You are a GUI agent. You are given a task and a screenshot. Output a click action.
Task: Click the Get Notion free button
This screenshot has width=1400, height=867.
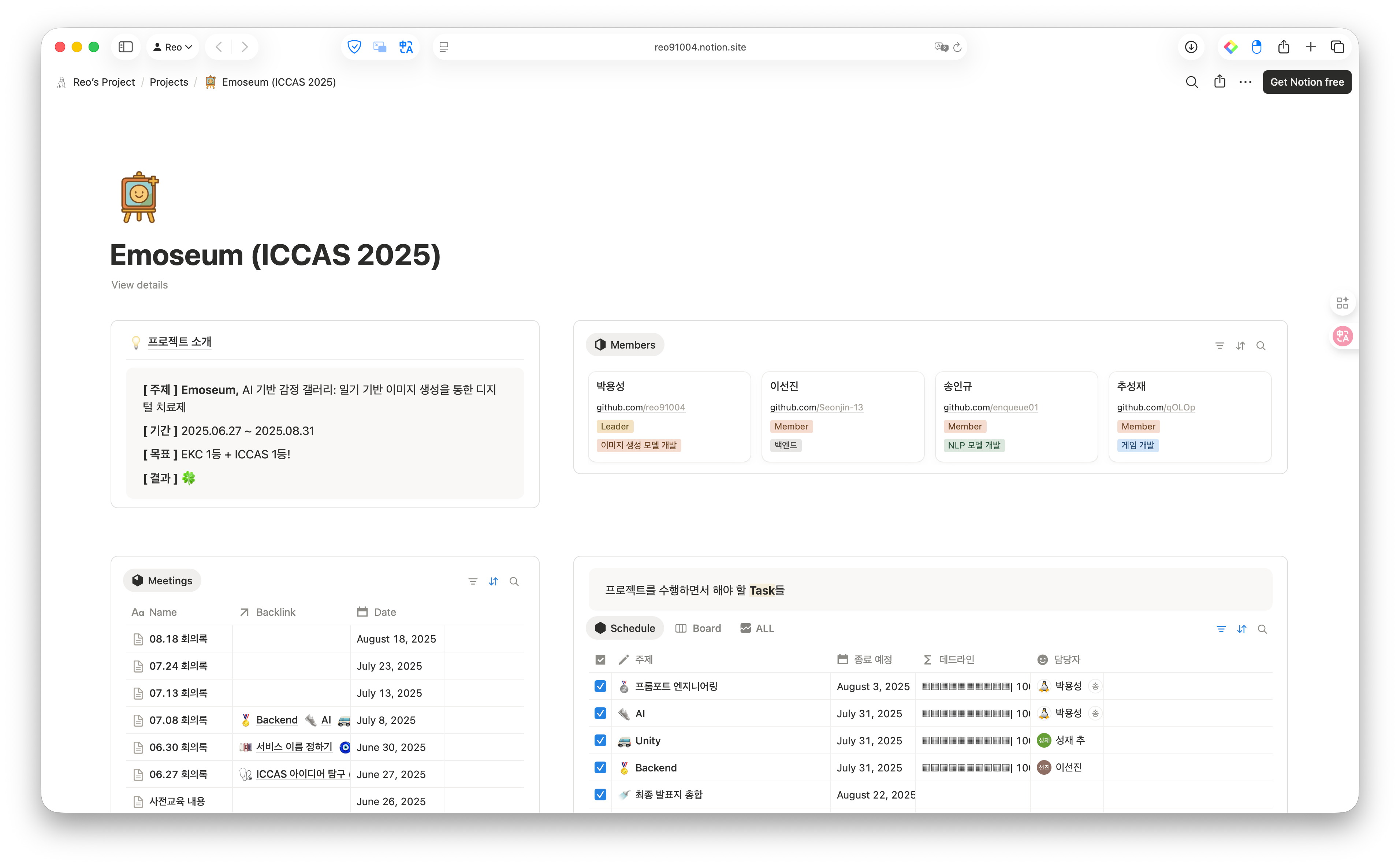point(1307,82)
